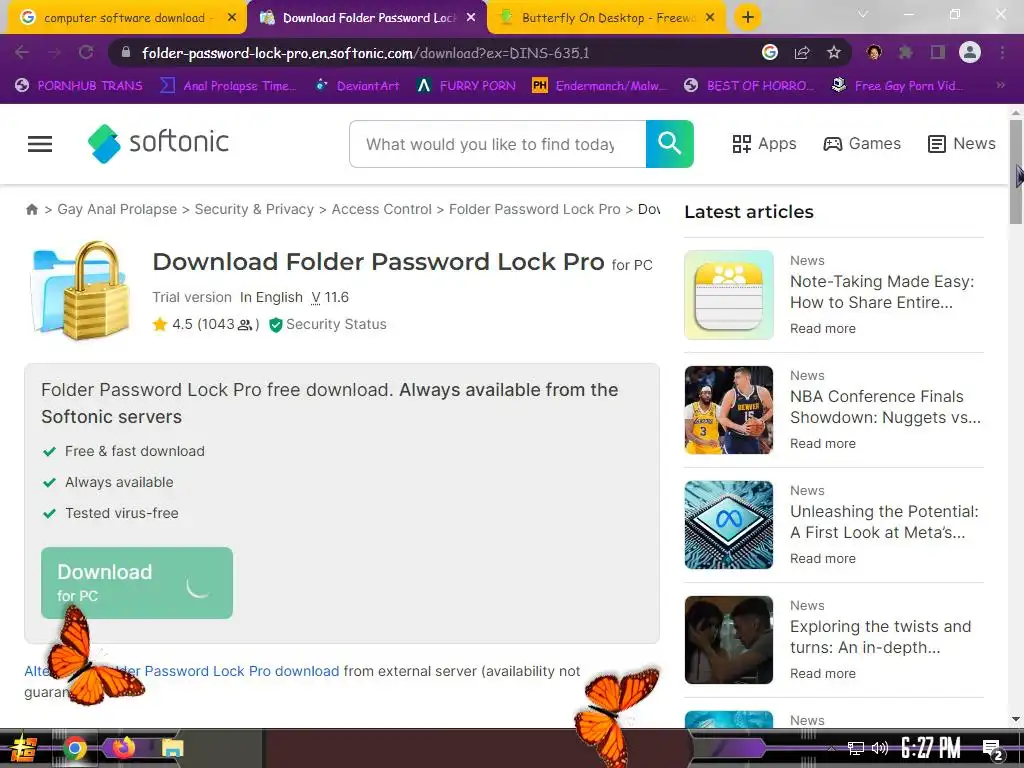Viewport: 1024px width, 768px height.
Task: Go back in browser history
Action: click(22, 52)
